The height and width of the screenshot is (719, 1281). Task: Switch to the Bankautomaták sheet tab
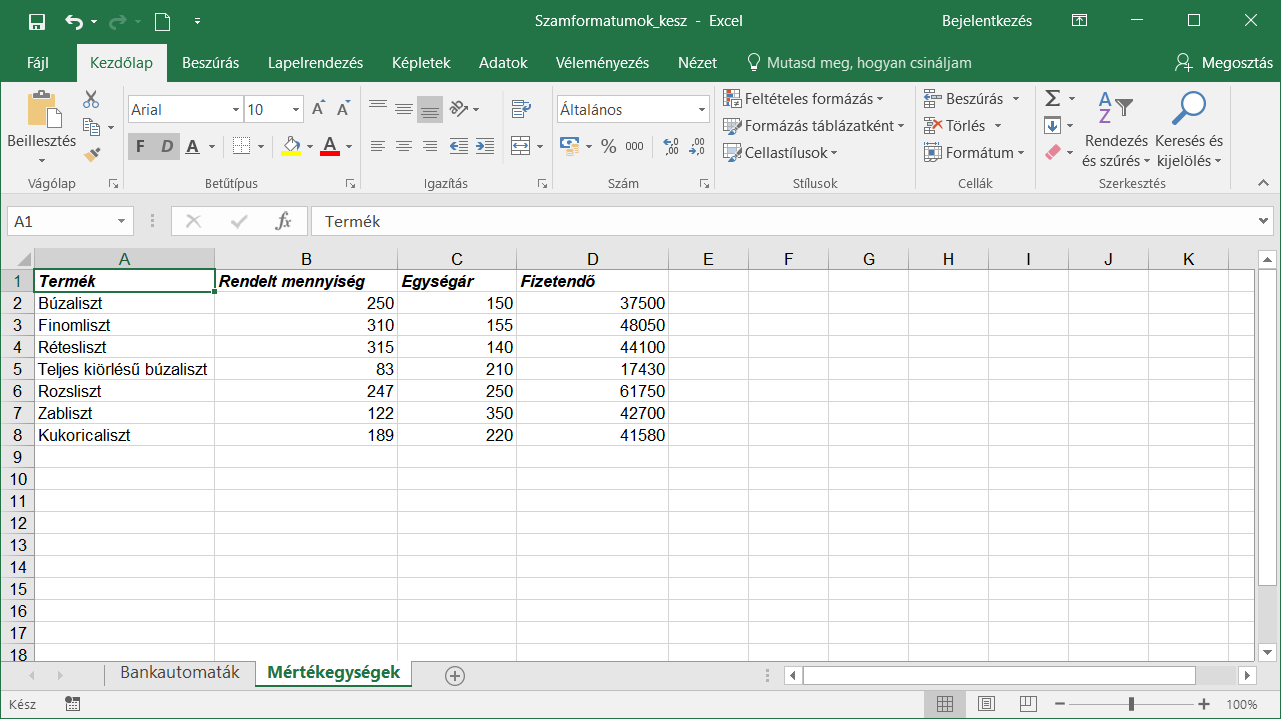180,673
